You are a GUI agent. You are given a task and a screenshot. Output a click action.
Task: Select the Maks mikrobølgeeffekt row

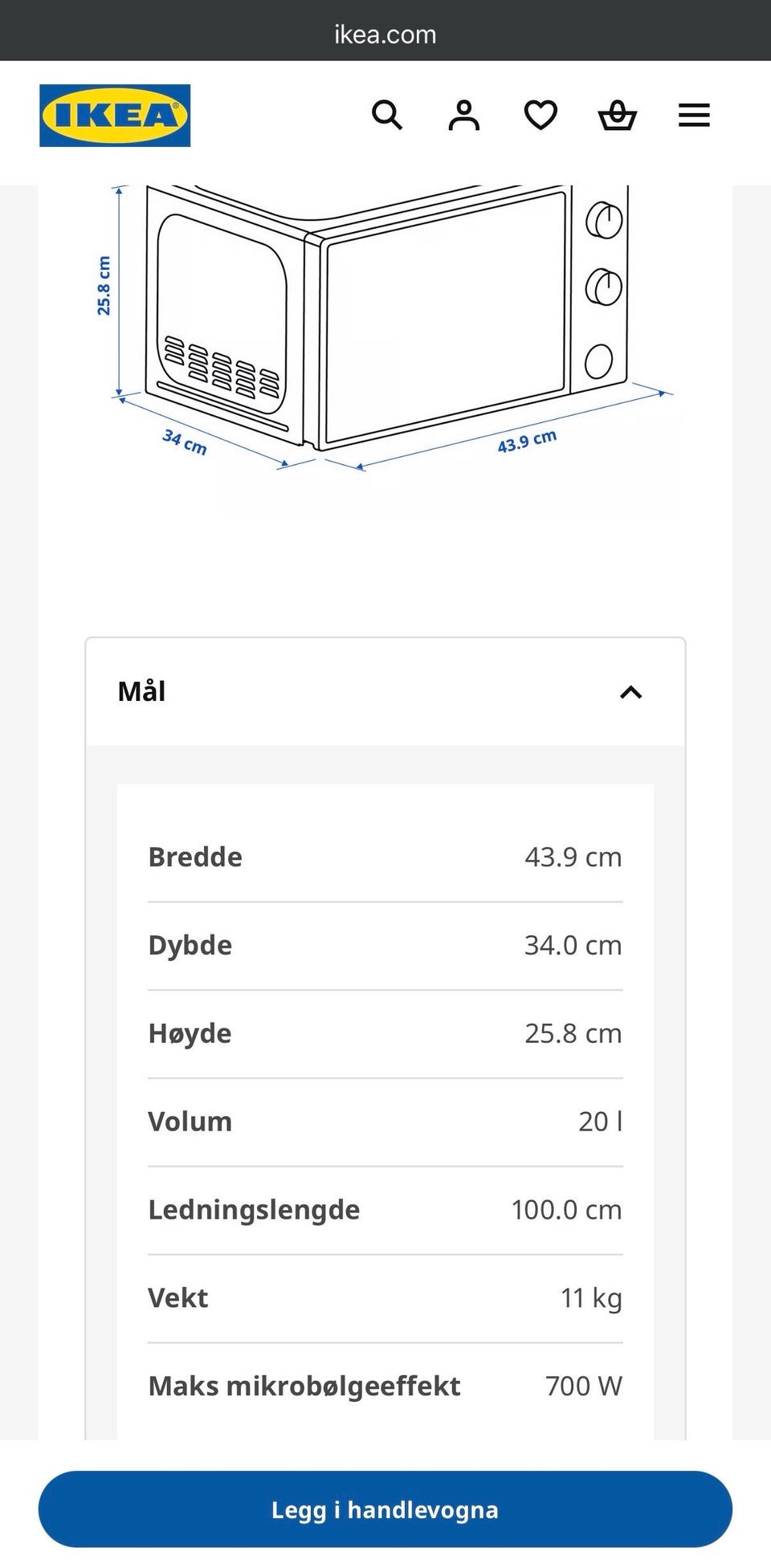click(385, 1387)
